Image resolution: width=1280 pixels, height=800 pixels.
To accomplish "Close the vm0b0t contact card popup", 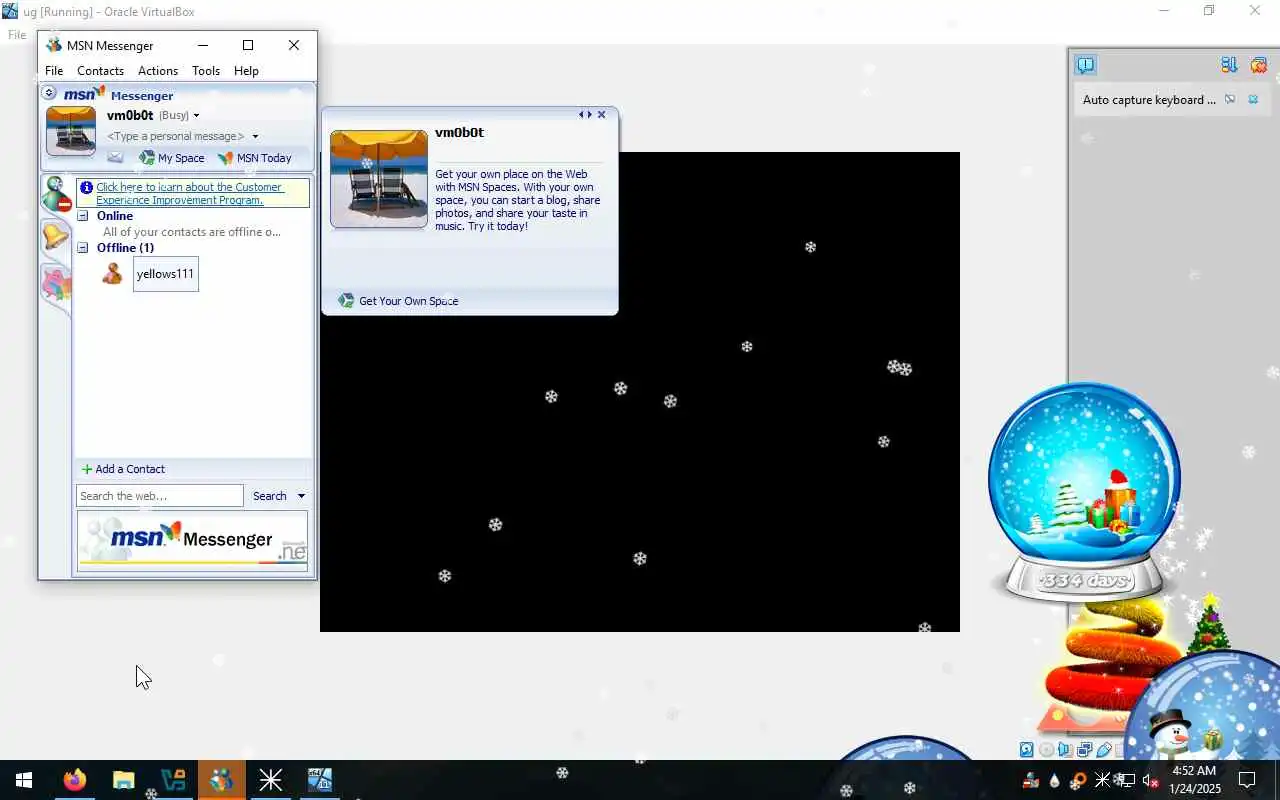I will coord(601,115).
